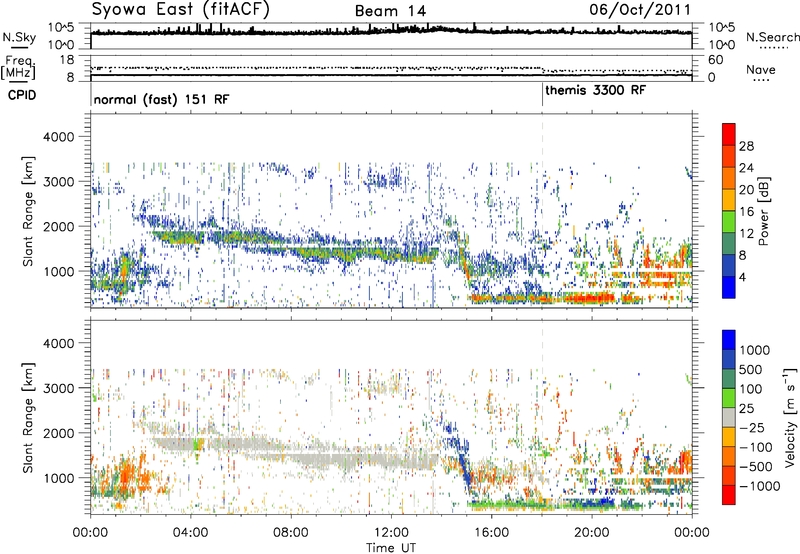This screenshot has width=800, height=554.
Task: Click the 'Power [dB]' colorbar title
Action: [763, 211]
